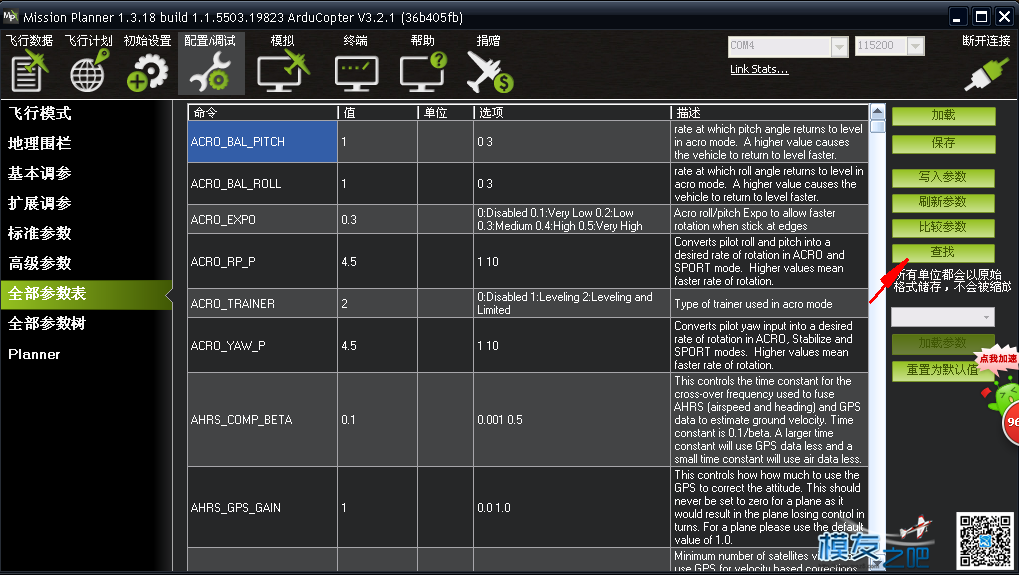Click the Mission Planner title bar icon
1019x575 pixels.
pyautogui.click(x=10, y=16)
